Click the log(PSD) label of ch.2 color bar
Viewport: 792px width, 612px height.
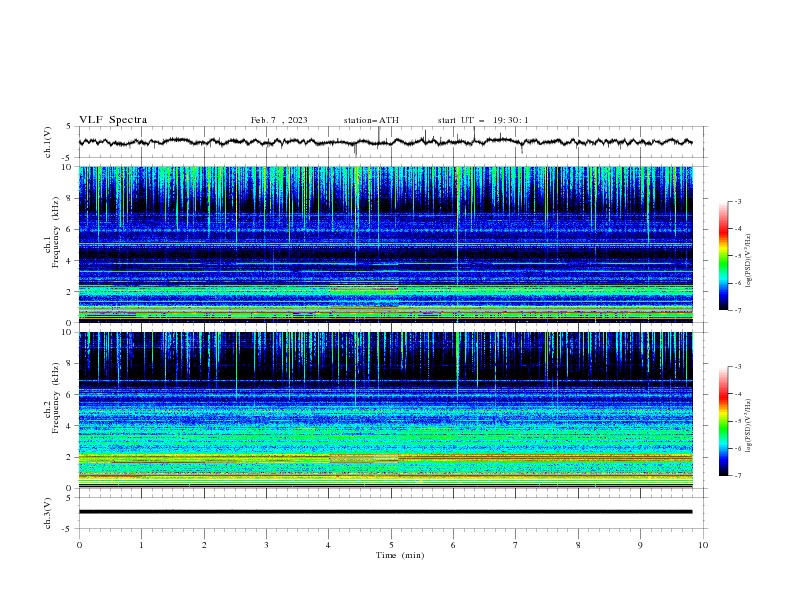coord(749,426)
